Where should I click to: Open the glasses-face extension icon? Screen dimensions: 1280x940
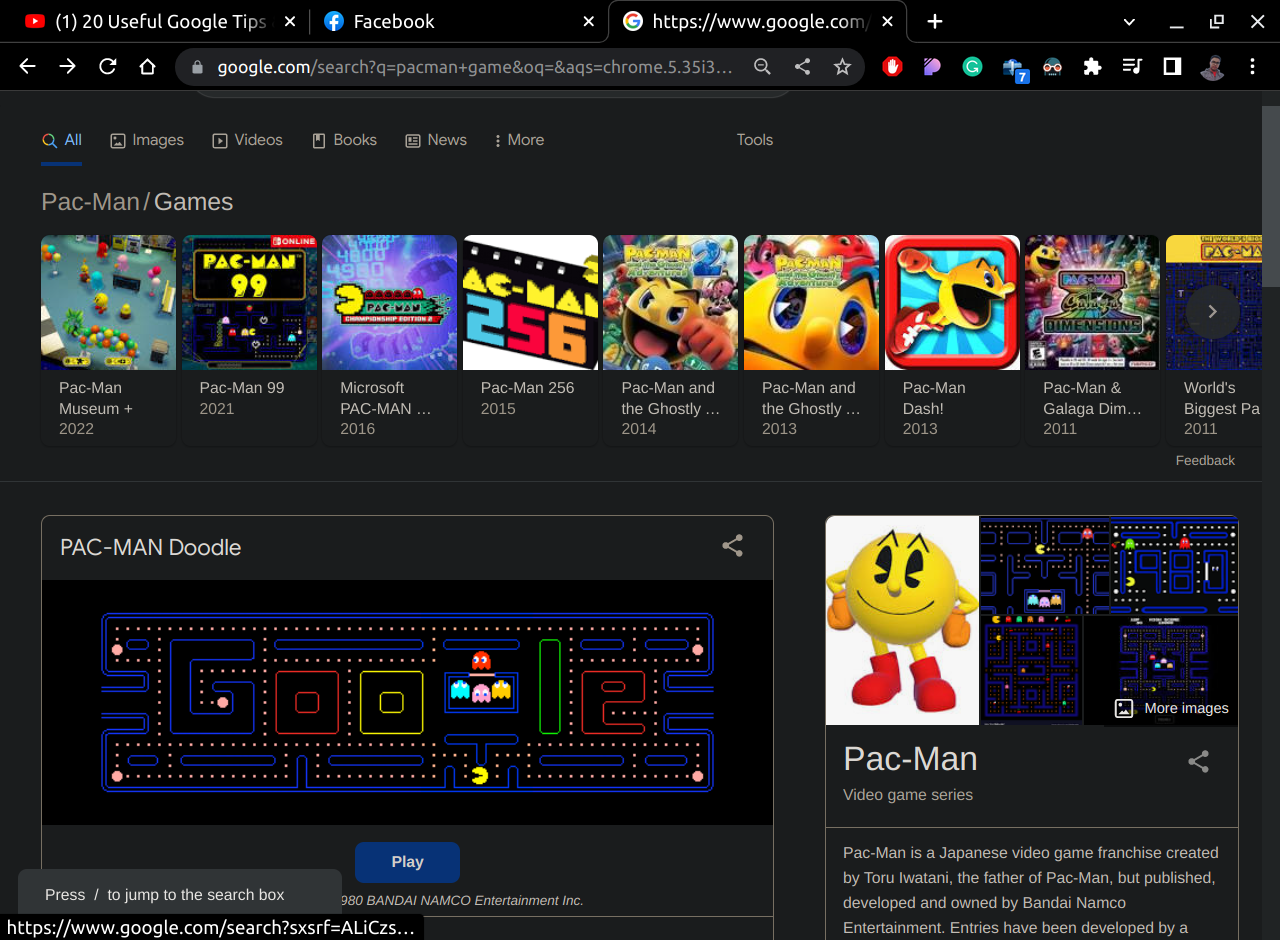click(x=1052, y=67)
